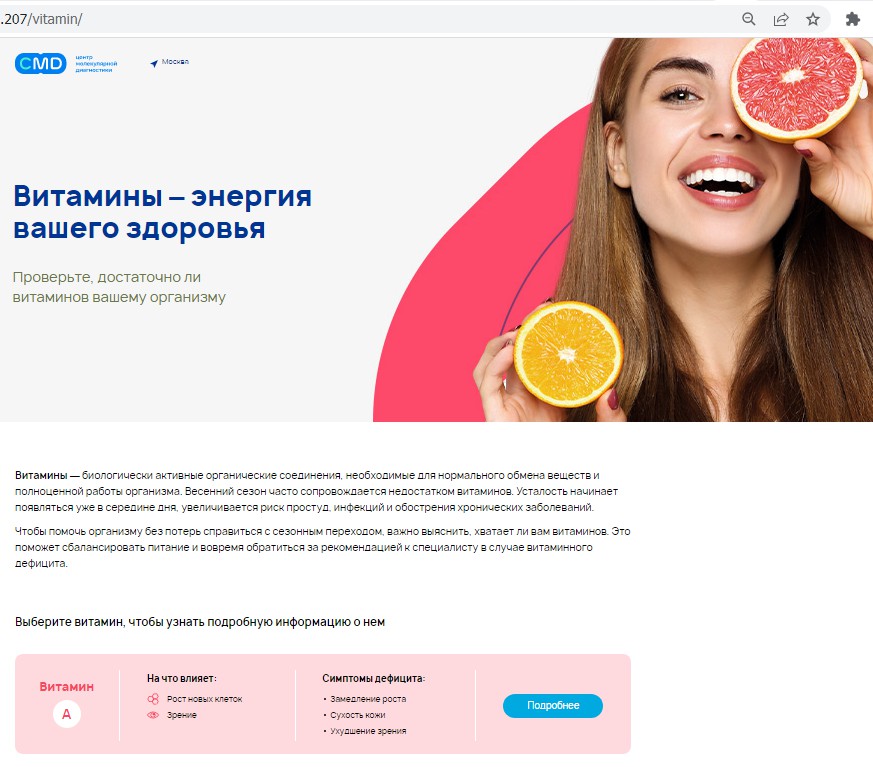Screen dimensions: 873x767
Task: Click the Симптомы дефицита heading
Action: pyautogui.click(x=374, y=678)
